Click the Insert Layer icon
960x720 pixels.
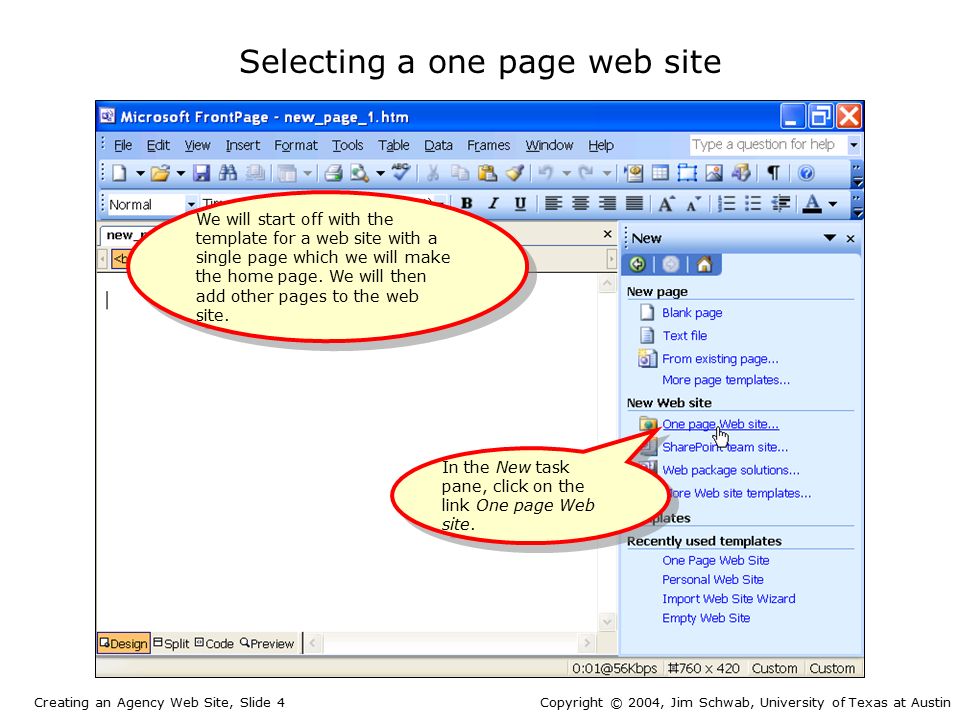coord(687,173)
